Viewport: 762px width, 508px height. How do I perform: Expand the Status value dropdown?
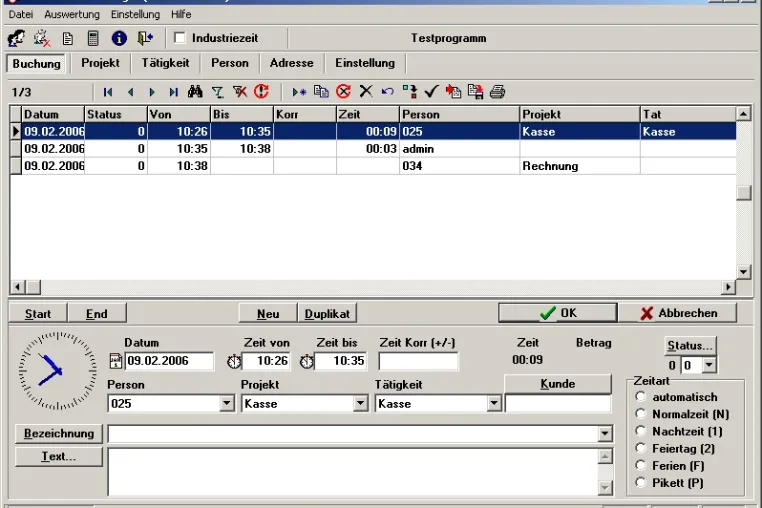point(710,365)
